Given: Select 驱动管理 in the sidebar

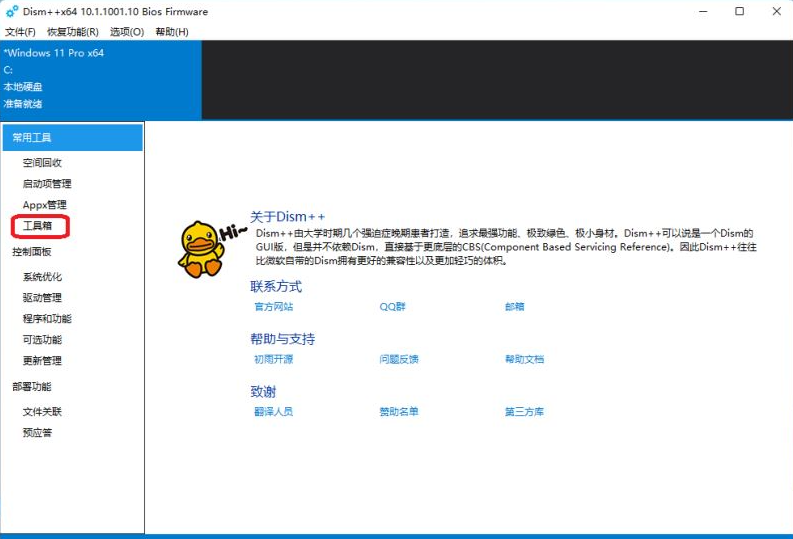Looking at the screenshot, I should (x=42, y=298).
